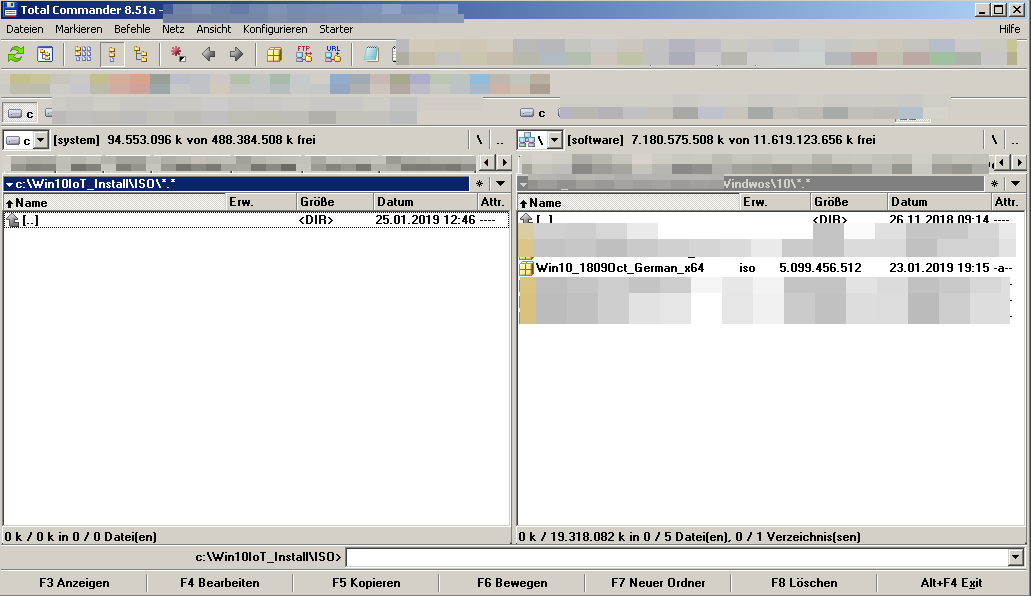Click the directory tree view icon
The width and height of the screenshot is (1031, 596).
click(140, 54)
